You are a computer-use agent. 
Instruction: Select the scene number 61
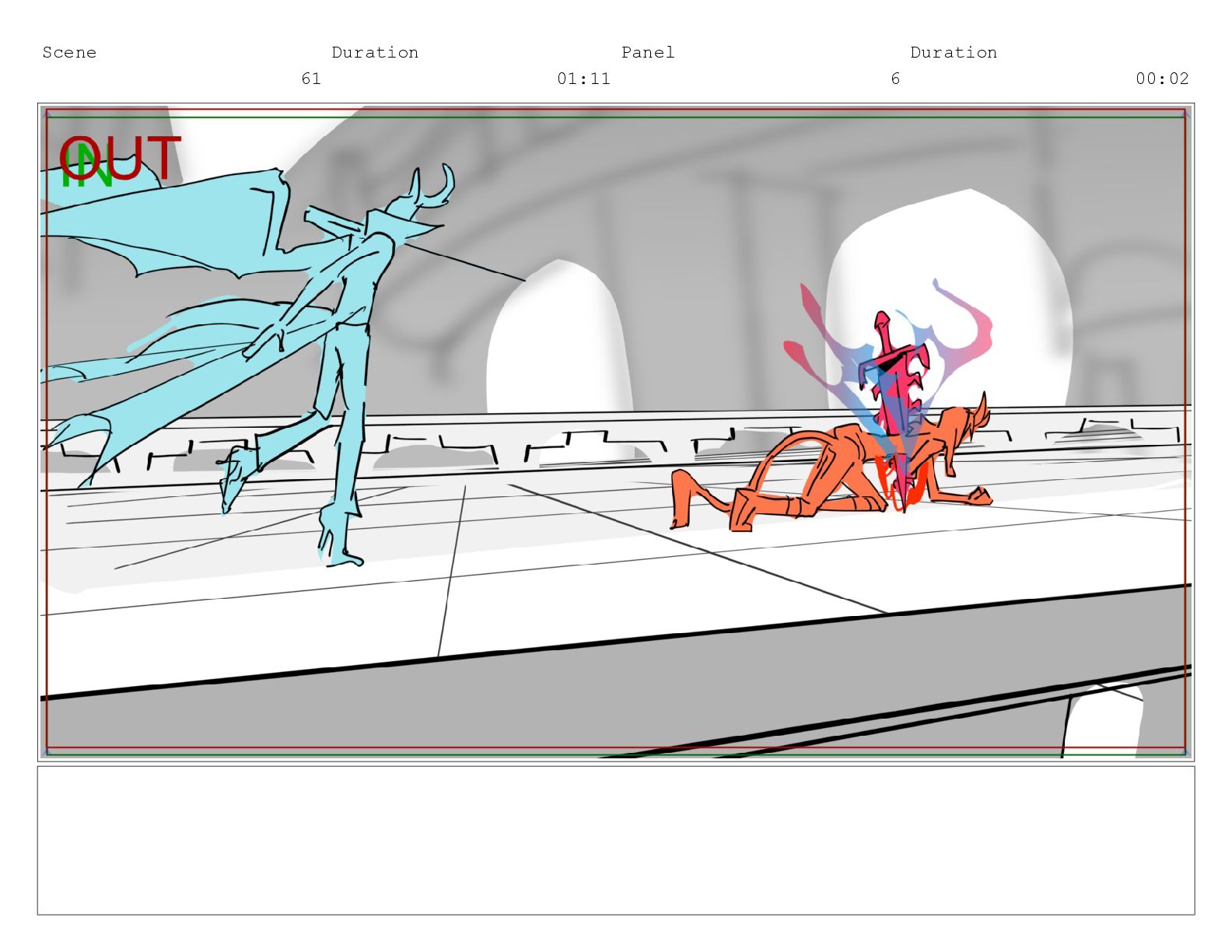311,79
